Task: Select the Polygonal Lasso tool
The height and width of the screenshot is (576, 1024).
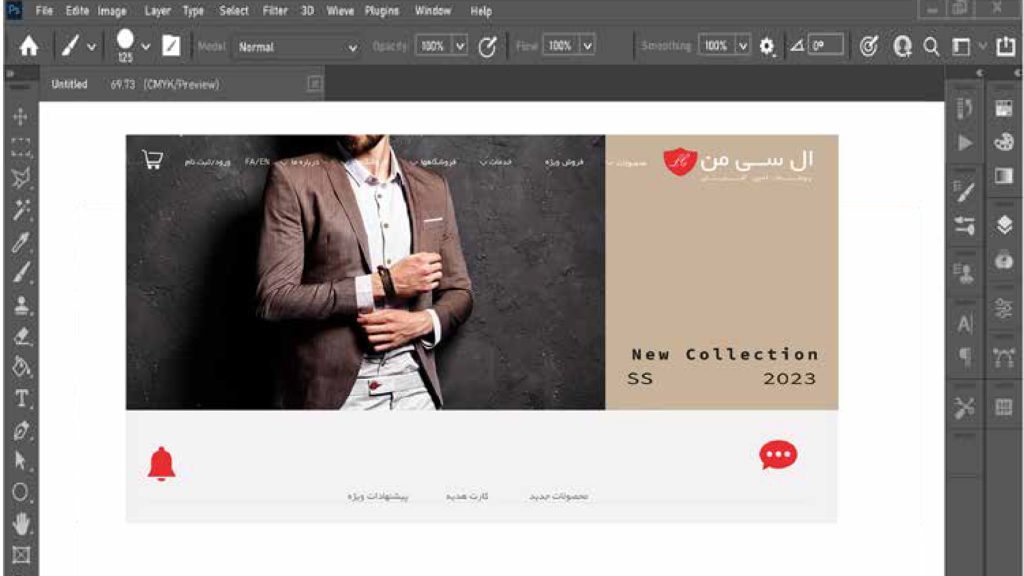Action: coord(20,178)
